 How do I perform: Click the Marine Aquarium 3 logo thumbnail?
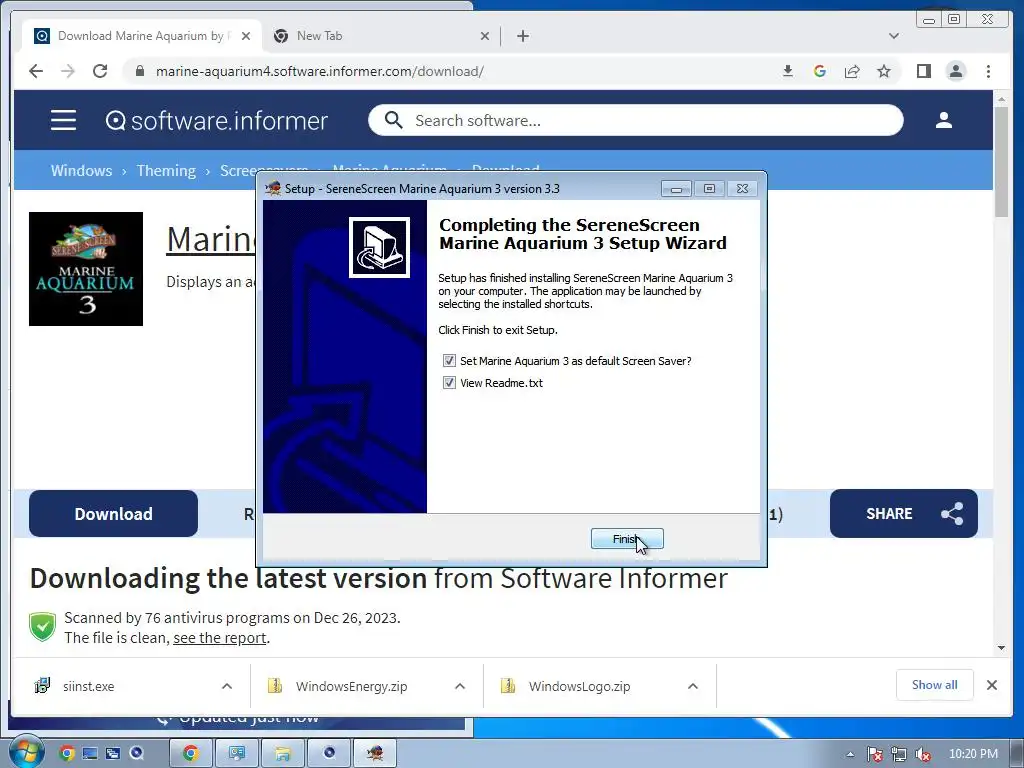[86, 268]
